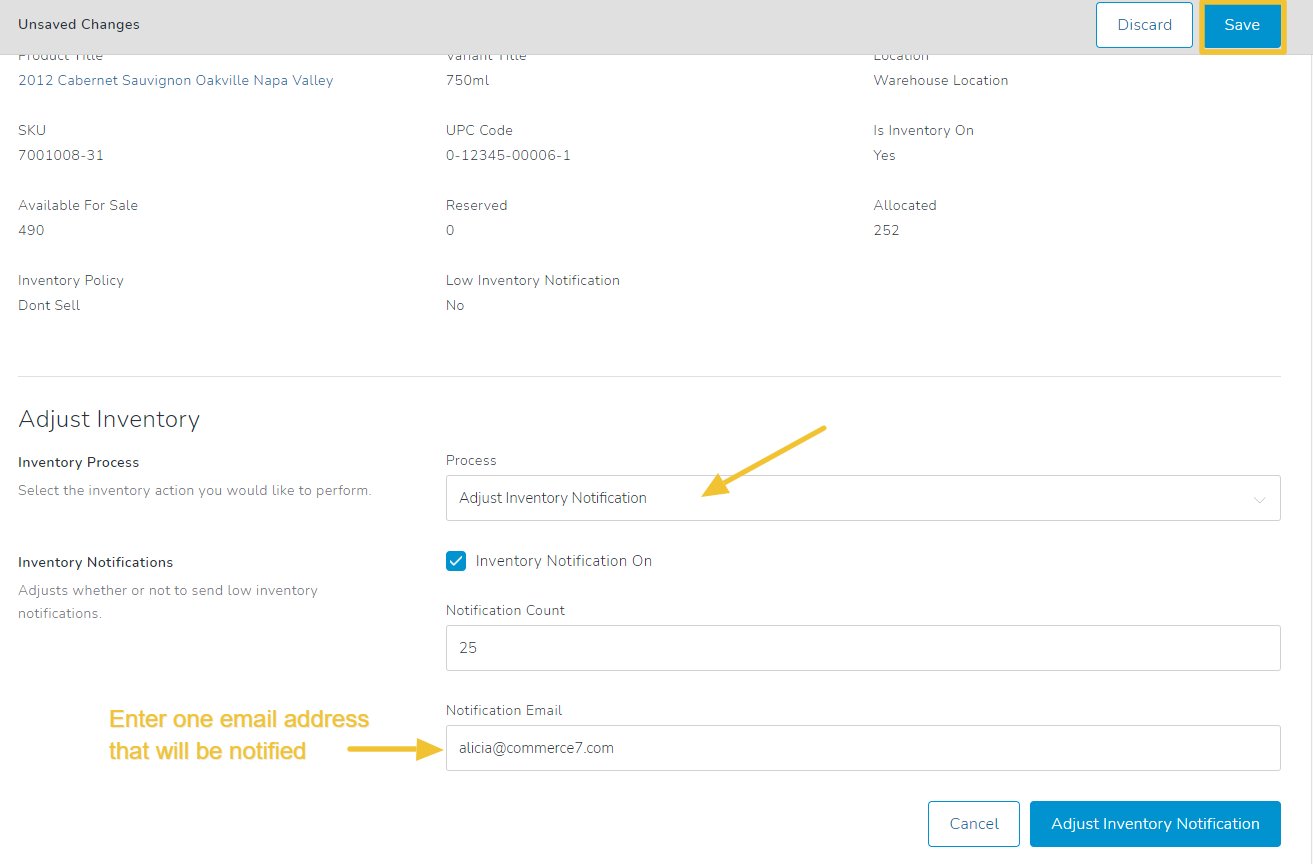Screen dimensions: 1313x864
Task: Click the Unsaved Changes banner text
Action: (x=79, y=24)
